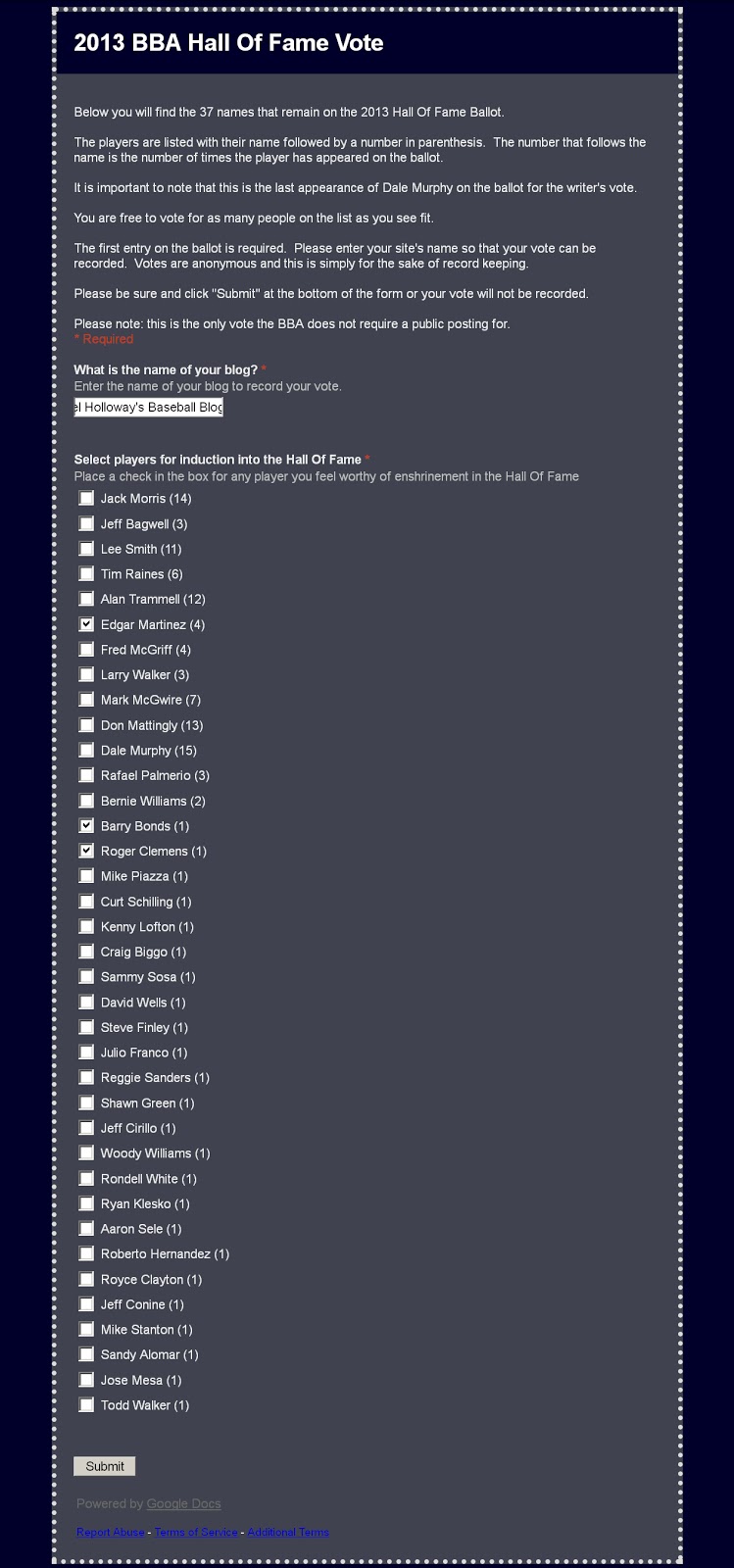Select Dale Murphy (15) for induction
734x1568 pixels.
[x=86, y=750]
